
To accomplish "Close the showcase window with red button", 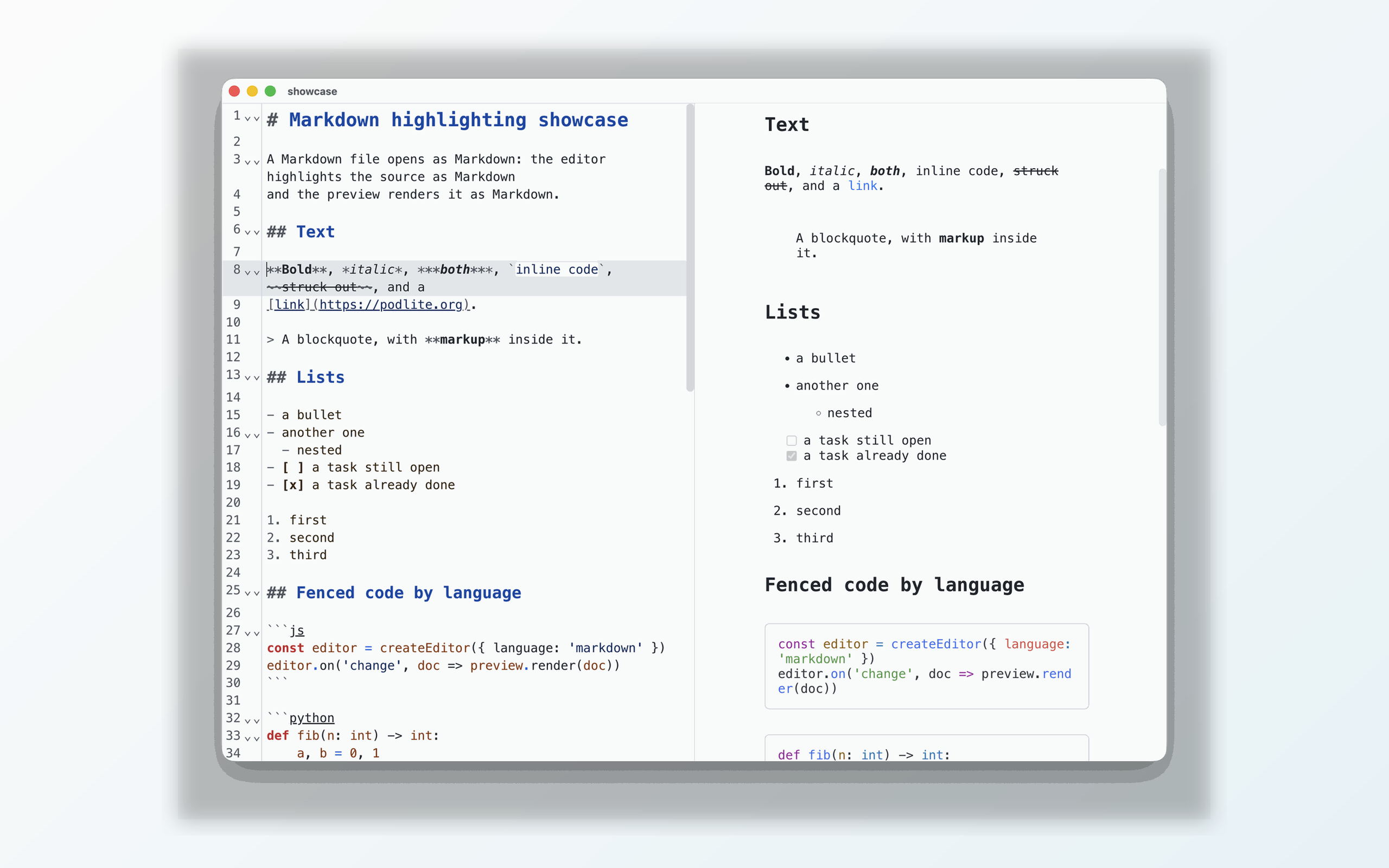I will coord(234,91).
